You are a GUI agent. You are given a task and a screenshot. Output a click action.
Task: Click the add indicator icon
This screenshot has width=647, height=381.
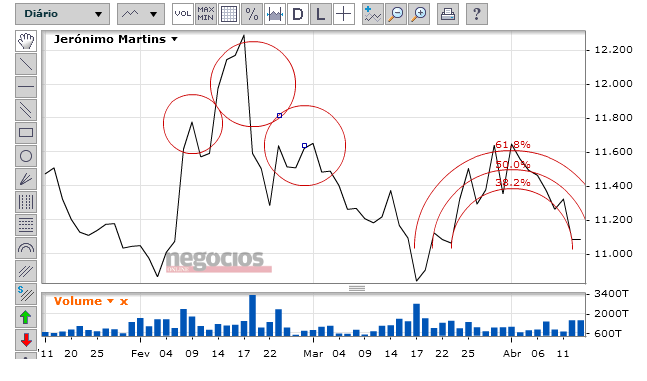[x=373, y=14]
